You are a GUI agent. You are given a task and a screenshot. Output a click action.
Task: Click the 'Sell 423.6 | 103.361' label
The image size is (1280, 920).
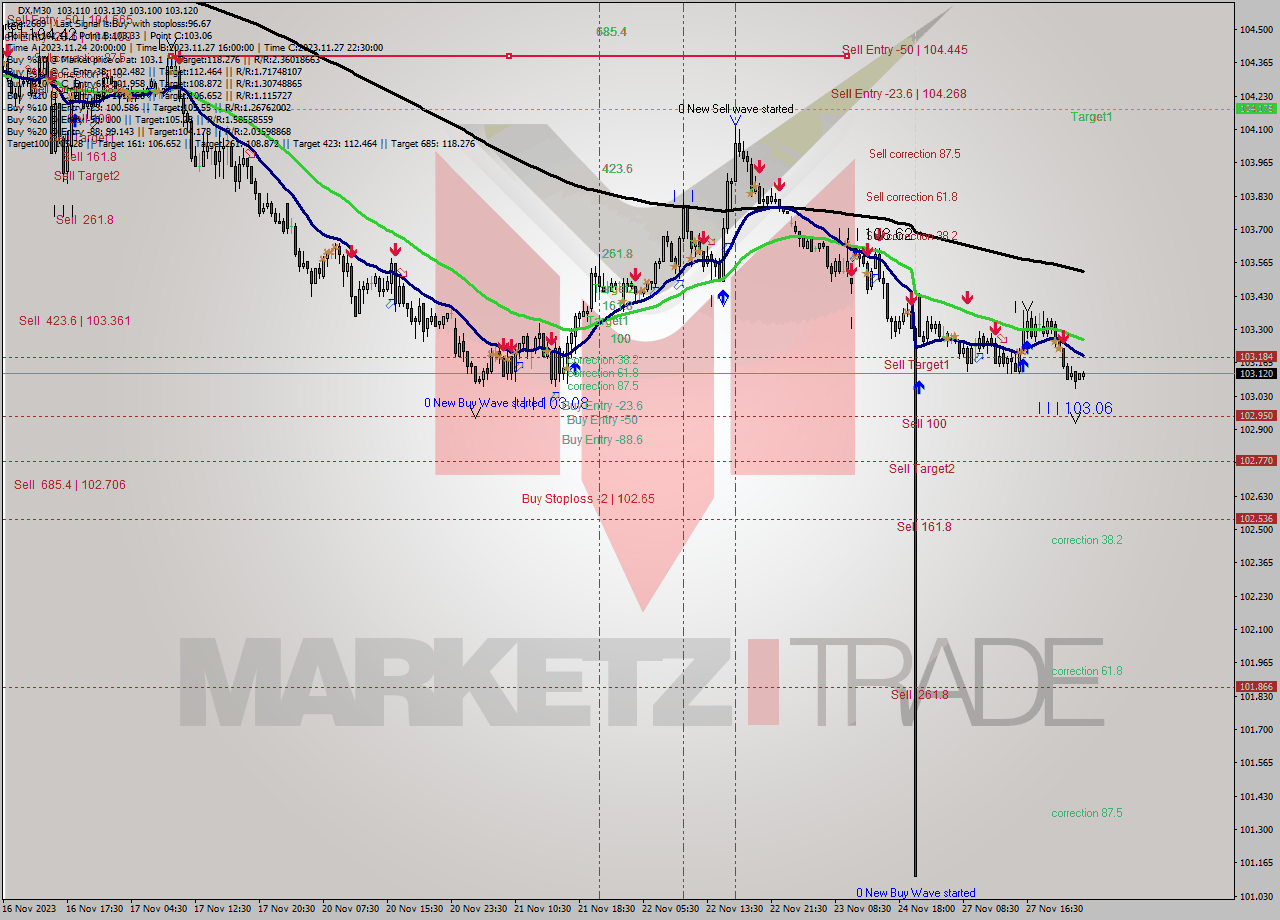(x=75, y=321)
